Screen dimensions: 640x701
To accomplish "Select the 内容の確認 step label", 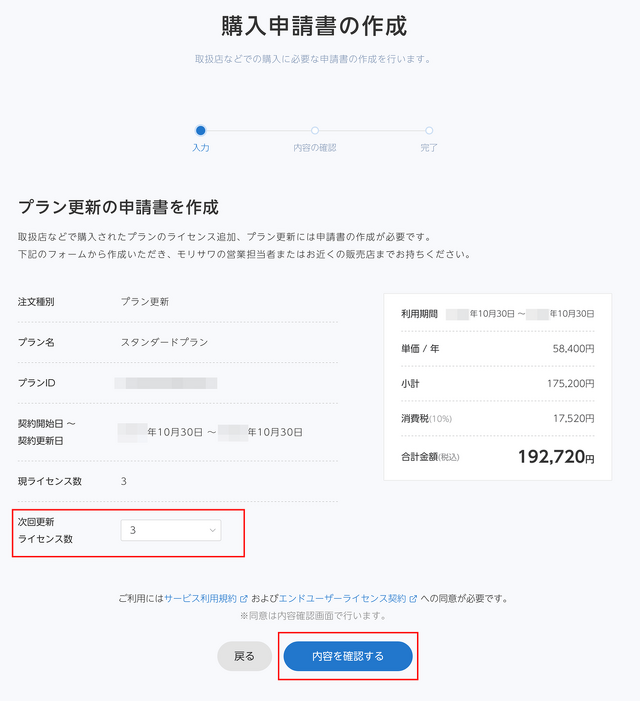I will coord(315,148).
